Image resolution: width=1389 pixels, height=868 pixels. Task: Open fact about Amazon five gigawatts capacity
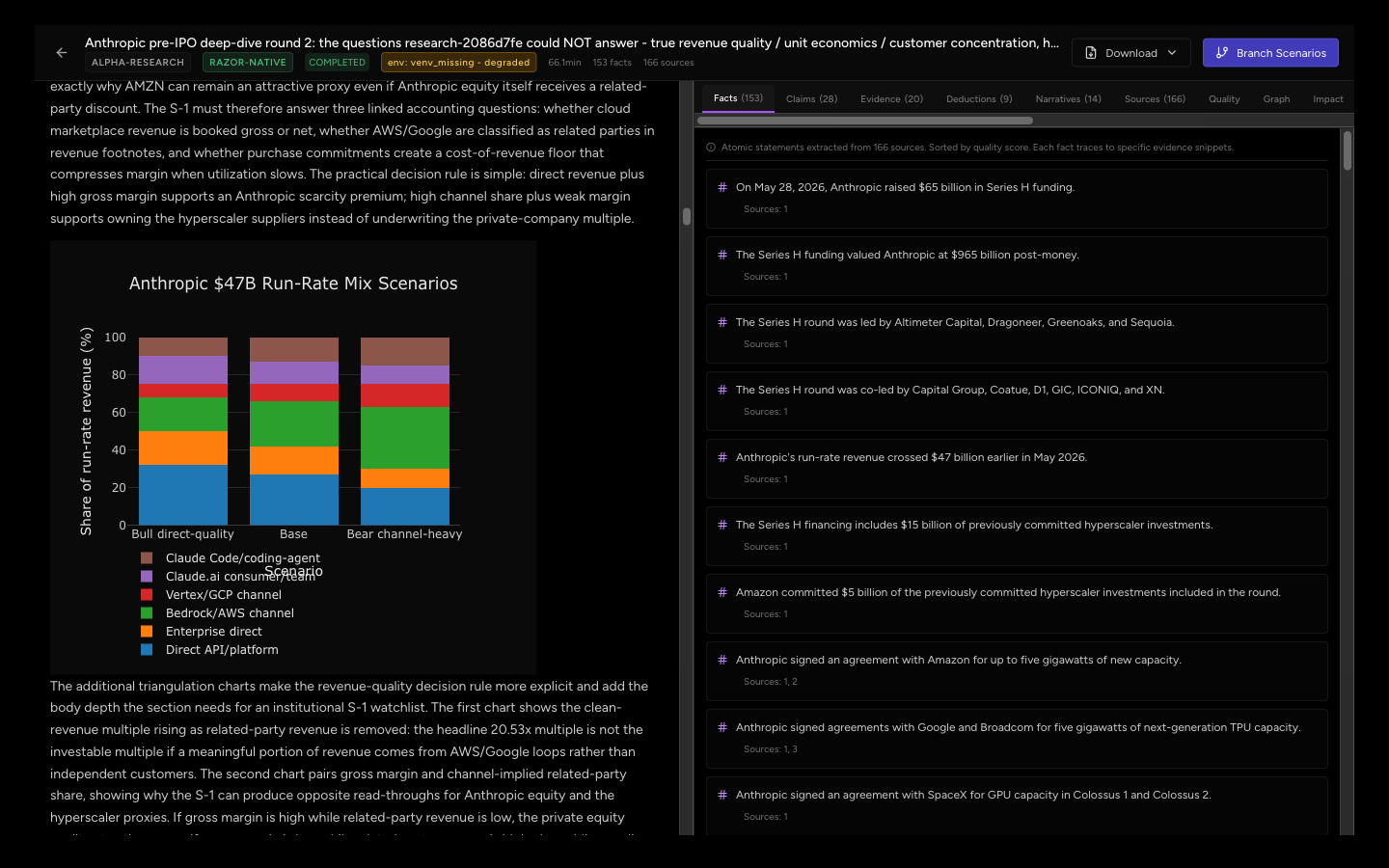1017,671
